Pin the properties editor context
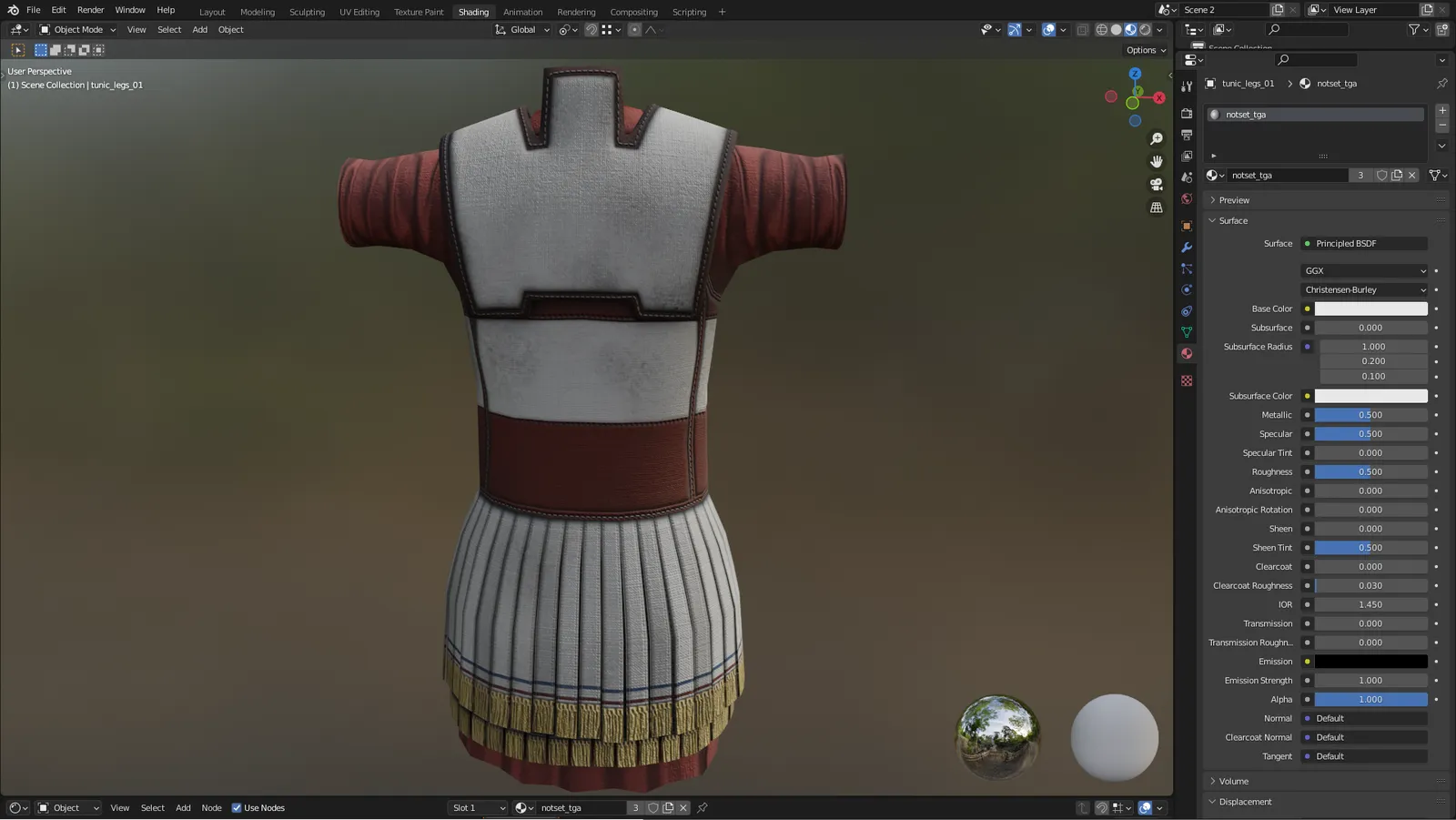The height and width of the screenshot is (820, 1456). (1442, 84)
